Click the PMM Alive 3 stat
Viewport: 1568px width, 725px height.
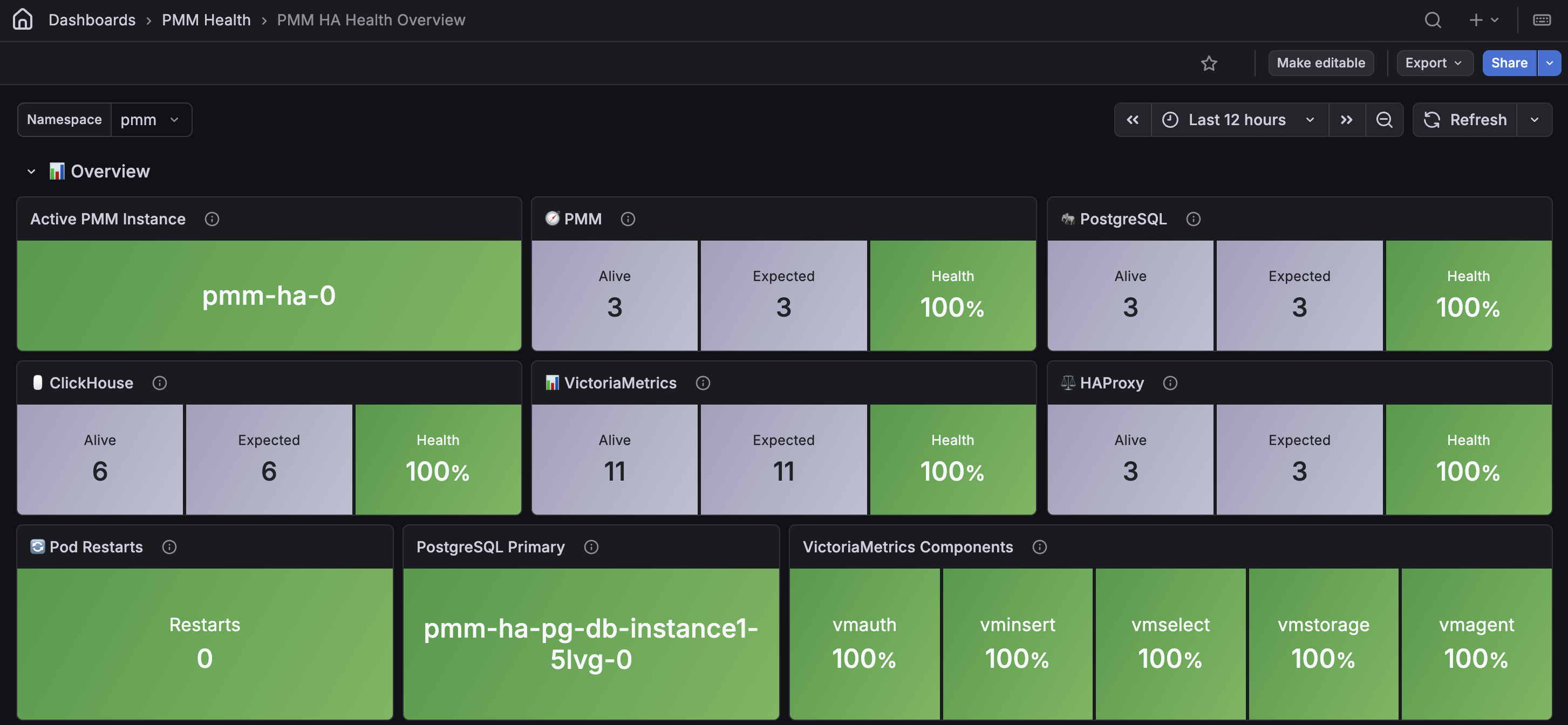point(615,295)
